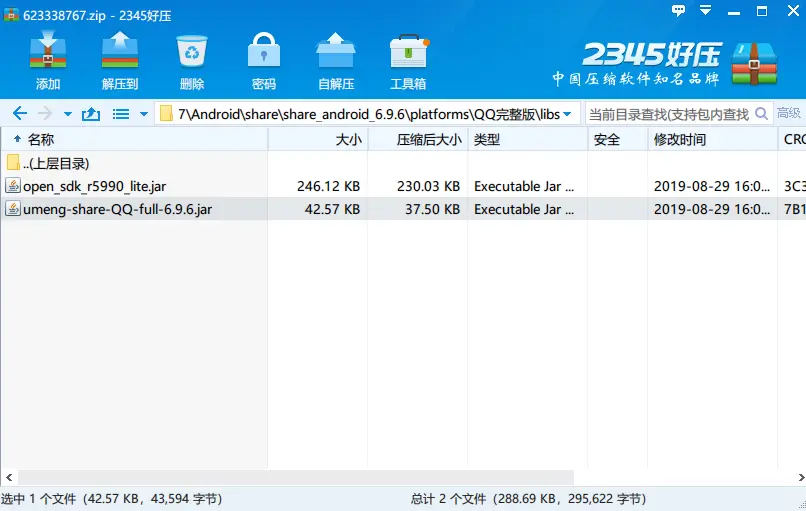
Task: Maximize the 2345好压 window
Action: click(762, 11)
